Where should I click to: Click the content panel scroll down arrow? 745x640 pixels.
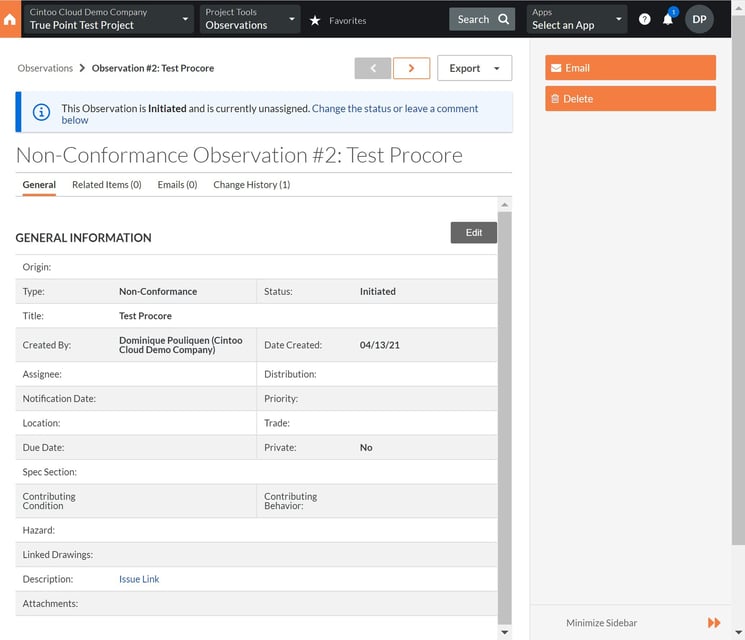point(505,632)
